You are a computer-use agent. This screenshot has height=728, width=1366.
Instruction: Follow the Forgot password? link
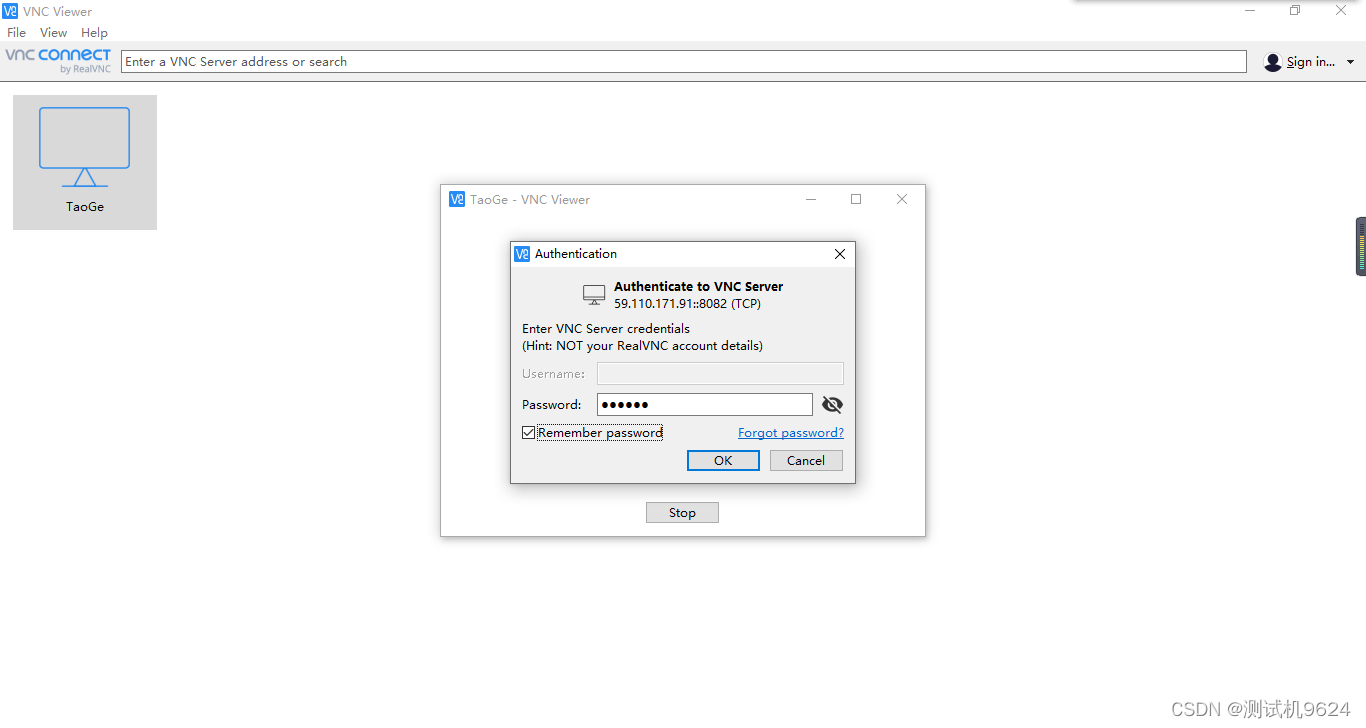coord(791,433)
